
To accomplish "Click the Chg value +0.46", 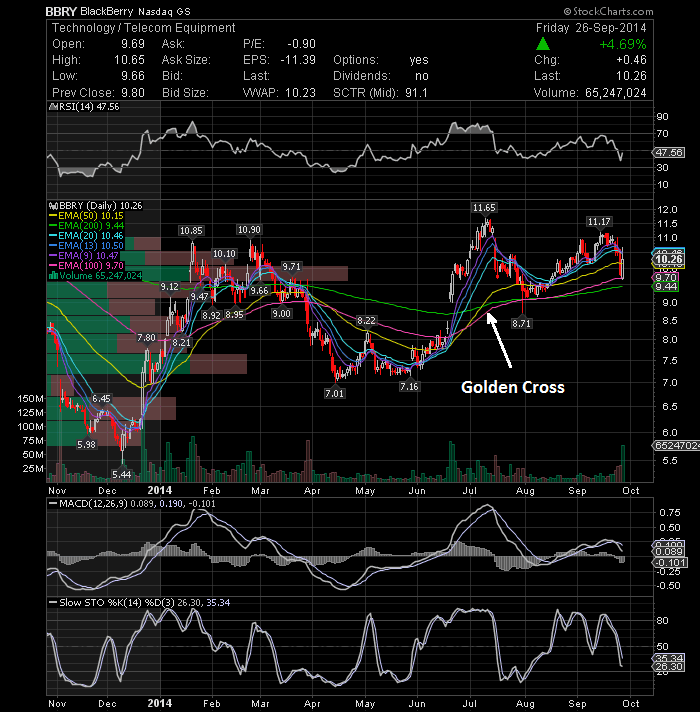I will (x=631, y=60).
